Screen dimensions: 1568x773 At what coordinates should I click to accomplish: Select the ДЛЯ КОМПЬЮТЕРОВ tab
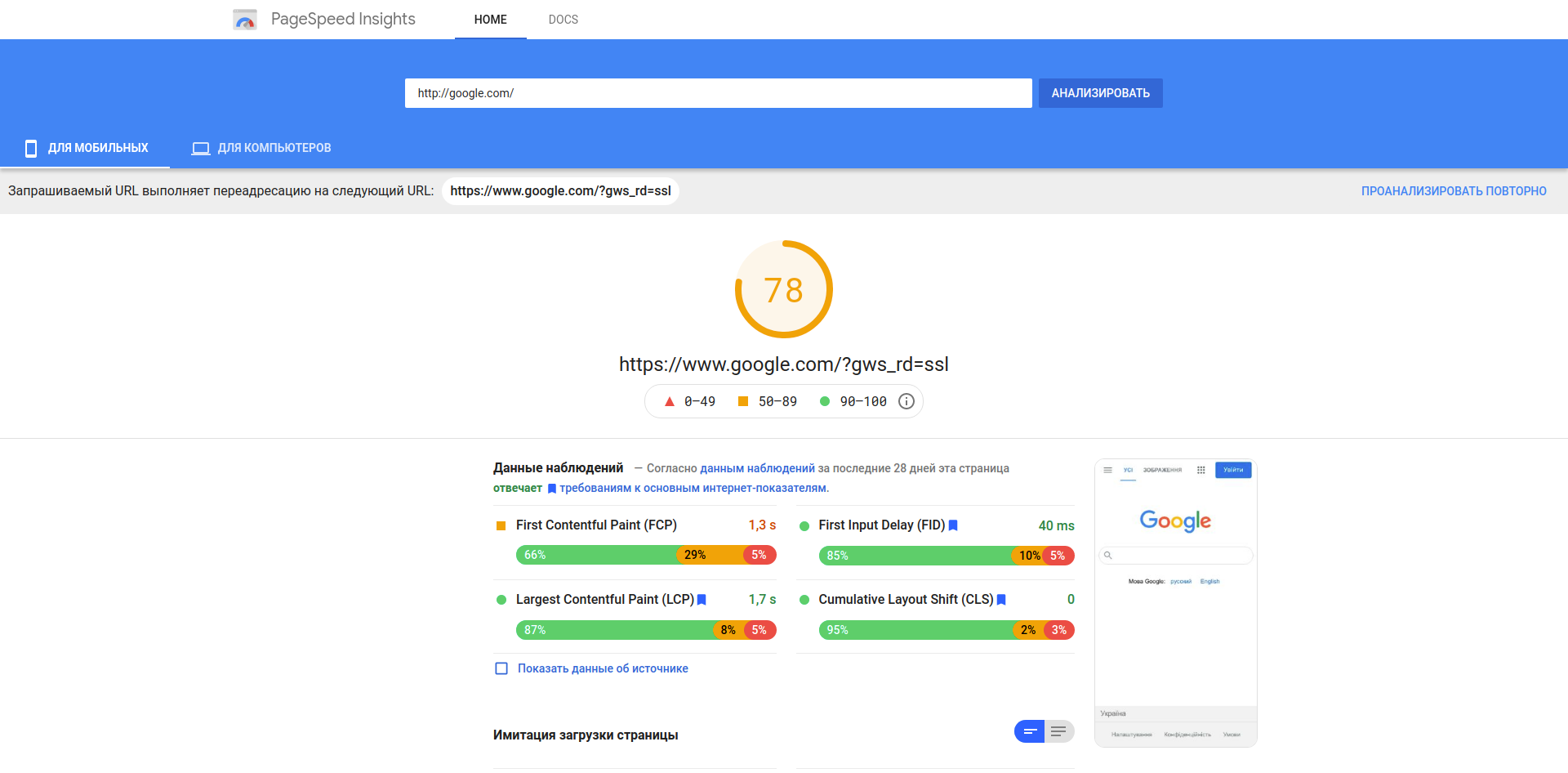click(261, 148)
